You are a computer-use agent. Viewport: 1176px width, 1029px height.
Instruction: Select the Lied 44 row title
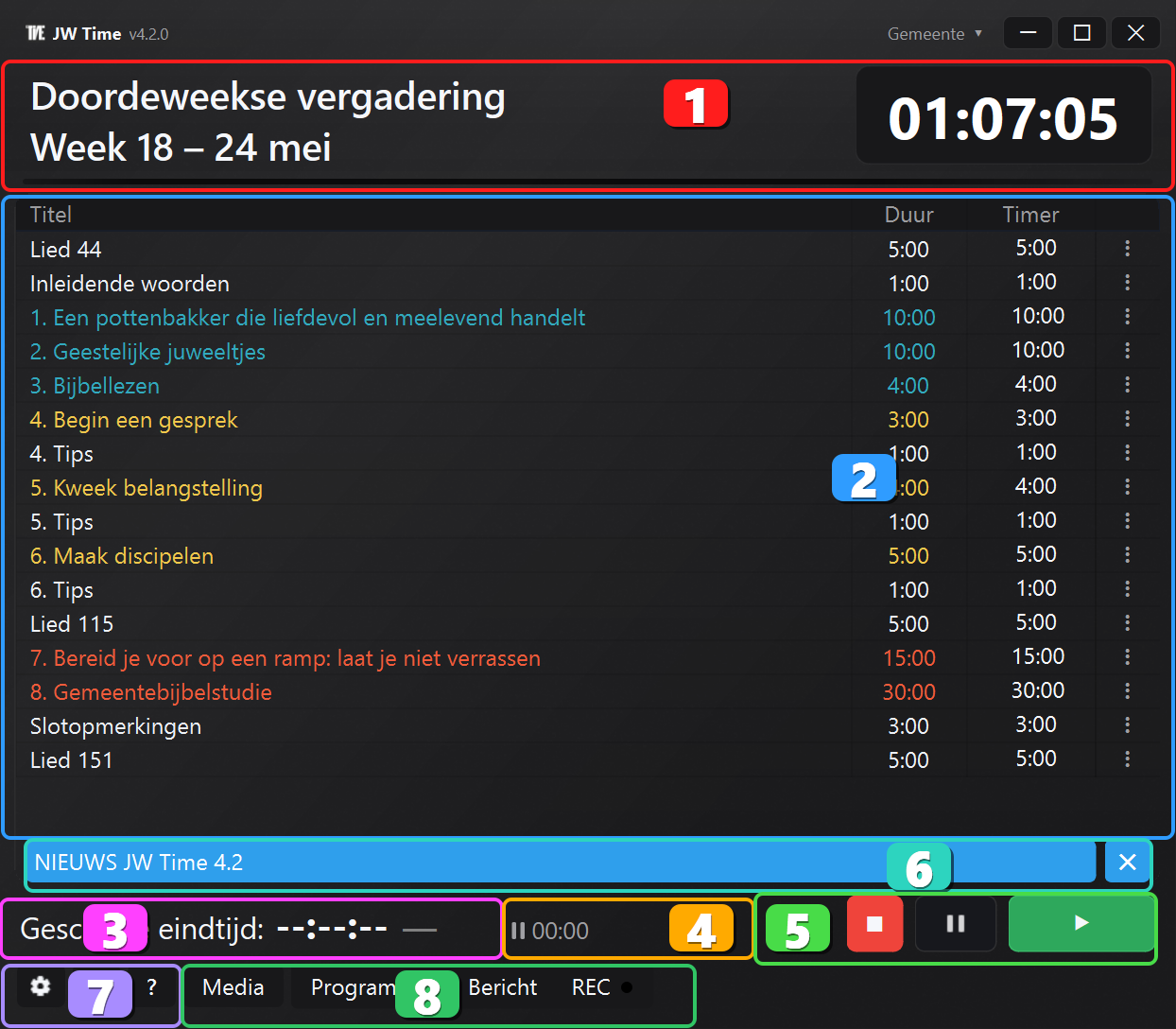[x=65, y=250]
